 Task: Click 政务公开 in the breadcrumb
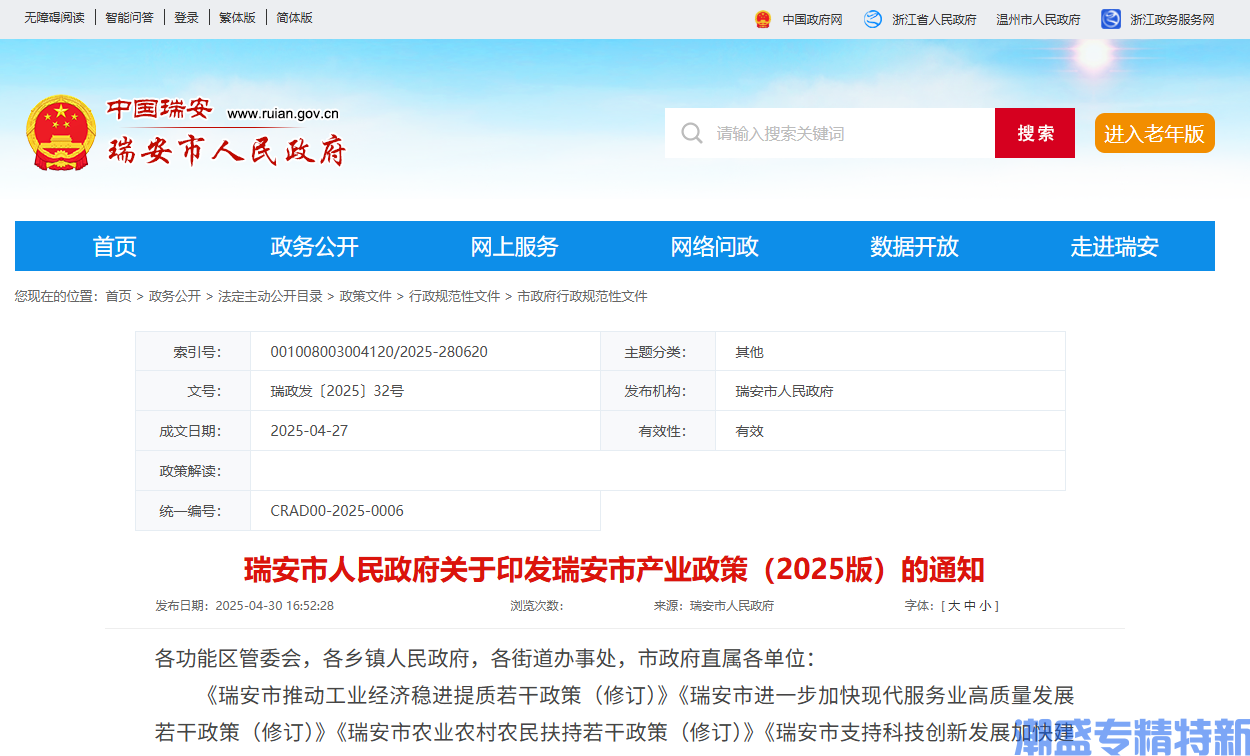pyautogui.click(x=175, y=296)
